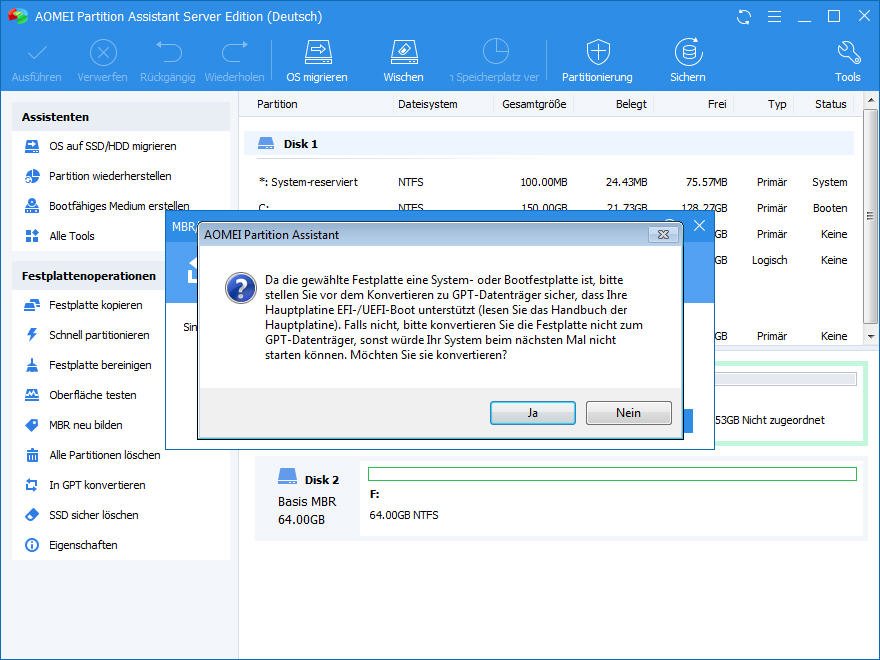
Task: Open the hamburger menu in title bar
Action: tap(774, 17)
